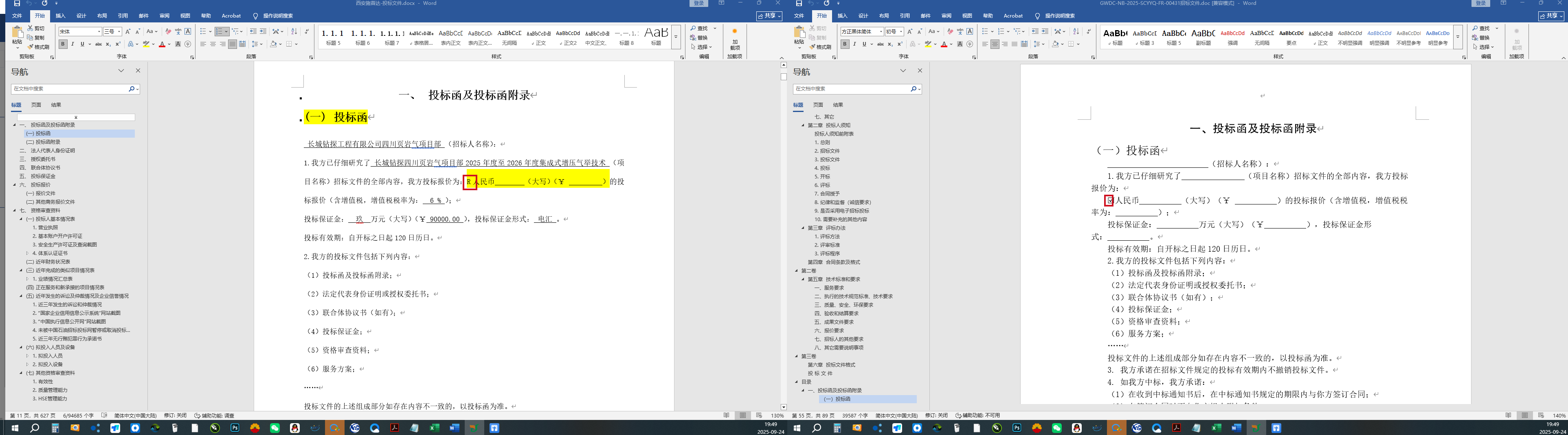This screenshot has height=435, width=1568.
Task: Open the 布局 tab in the right window
Action: 884,16
